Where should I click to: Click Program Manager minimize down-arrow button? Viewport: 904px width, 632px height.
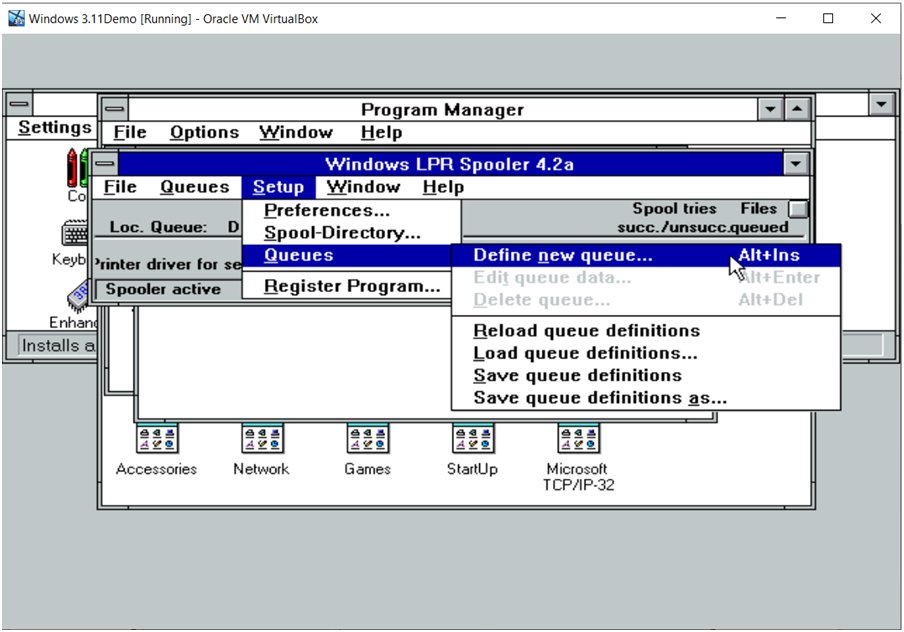point(770,109)
